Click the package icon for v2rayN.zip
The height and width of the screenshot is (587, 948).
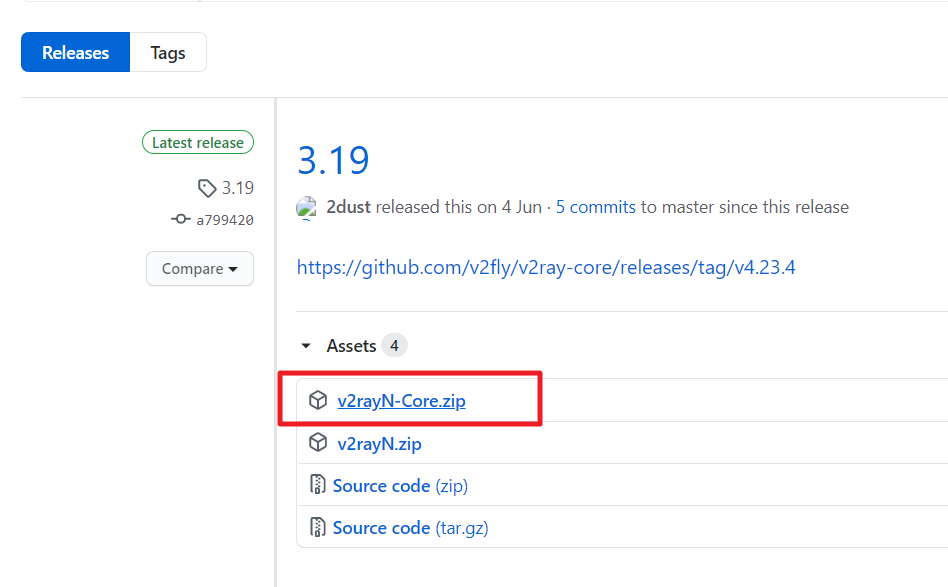318,443
